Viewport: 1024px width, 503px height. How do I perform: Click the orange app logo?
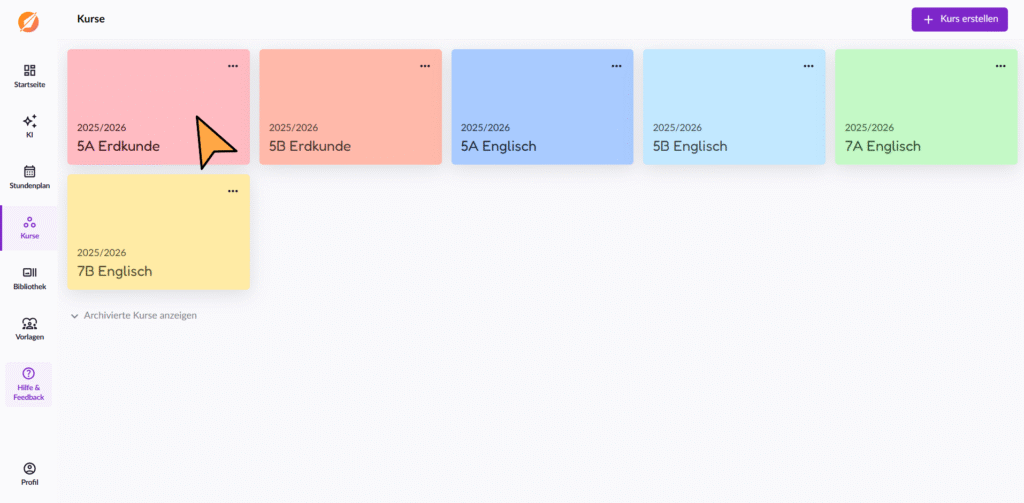click(x=29, y=22)
